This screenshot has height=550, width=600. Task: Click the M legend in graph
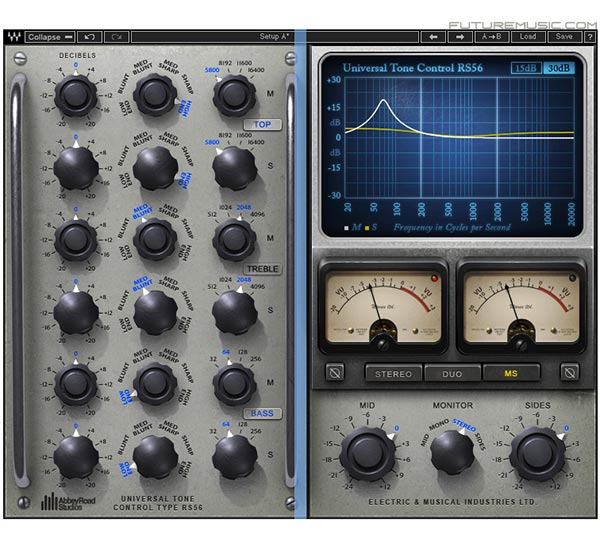tap(353, 227)
